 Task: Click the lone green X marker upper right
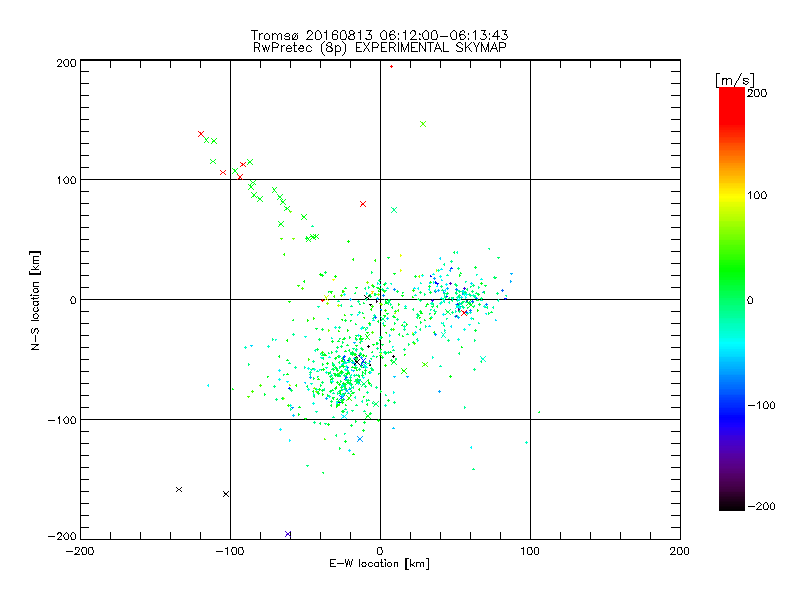(423, 124)
